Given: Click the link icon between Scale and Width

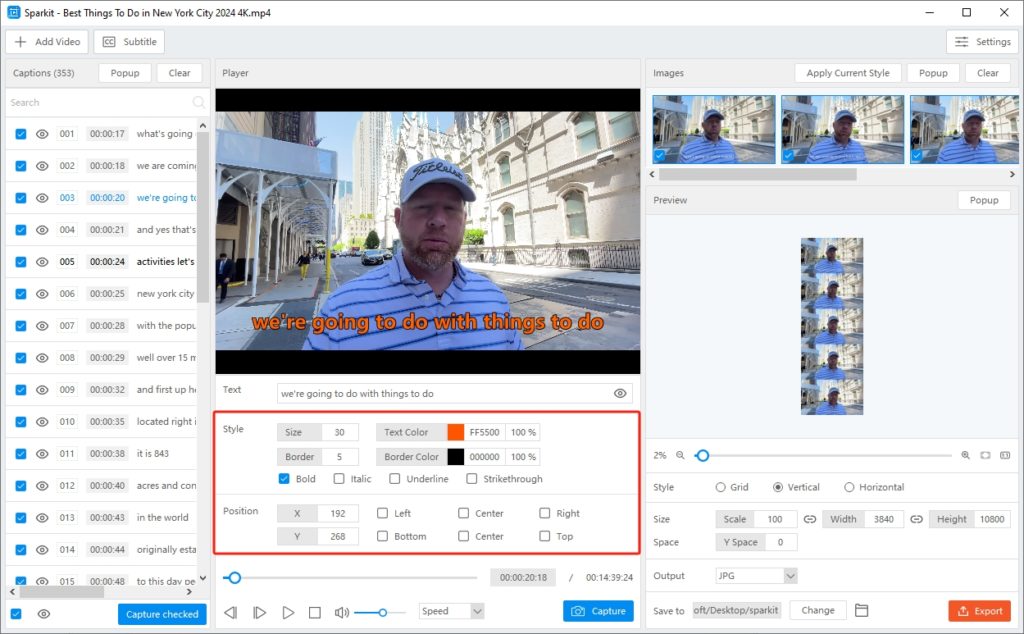Looking at the screenshot, I should pos(810,519).
